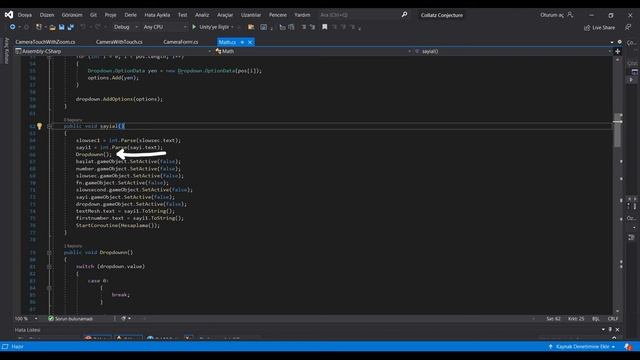Click the search magnifier icon
This screenshot has width=640, height=360.
[x=404, y=15]
